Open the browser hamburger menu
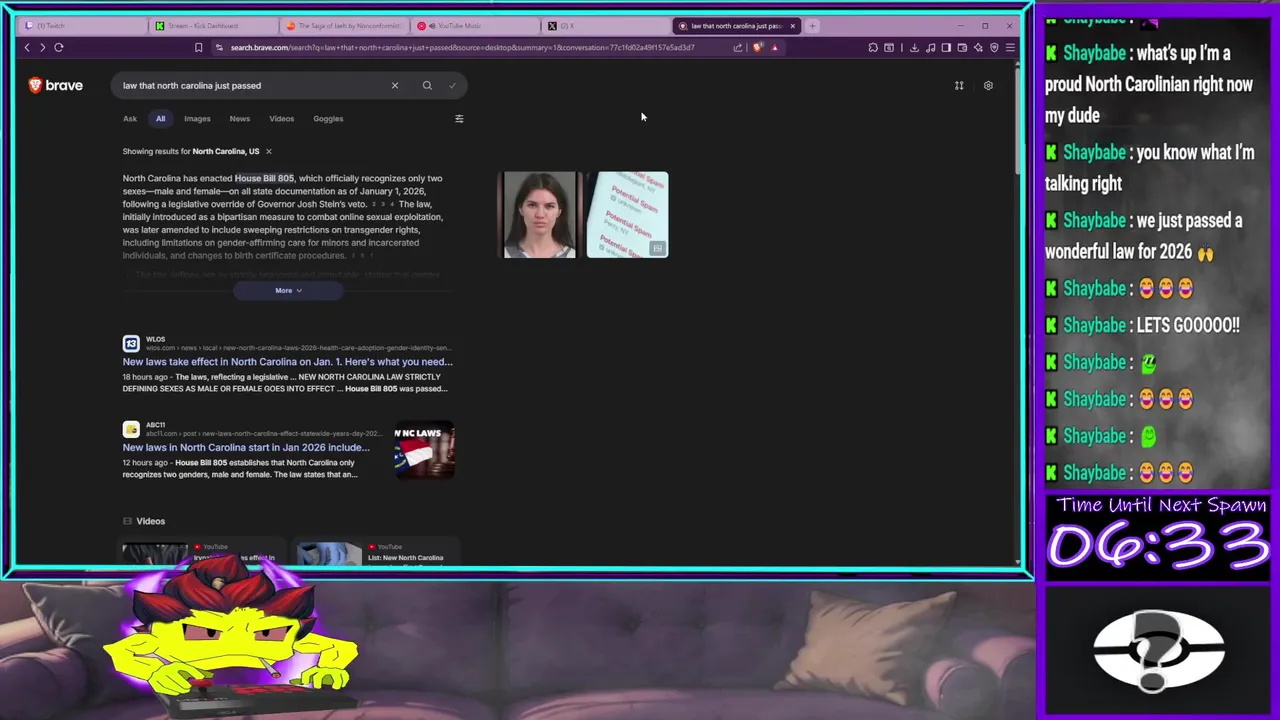 point(1010,47)
